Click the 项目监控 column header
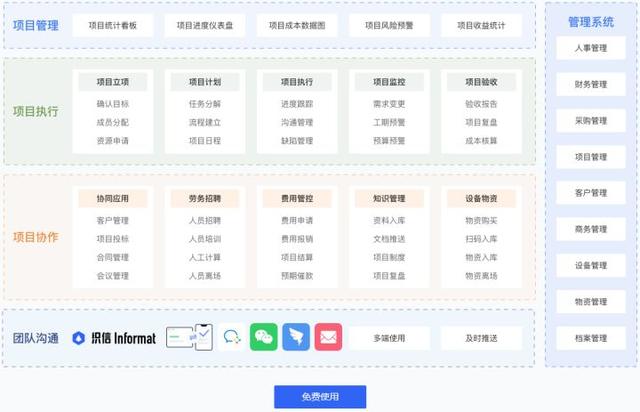 [389, 82]
